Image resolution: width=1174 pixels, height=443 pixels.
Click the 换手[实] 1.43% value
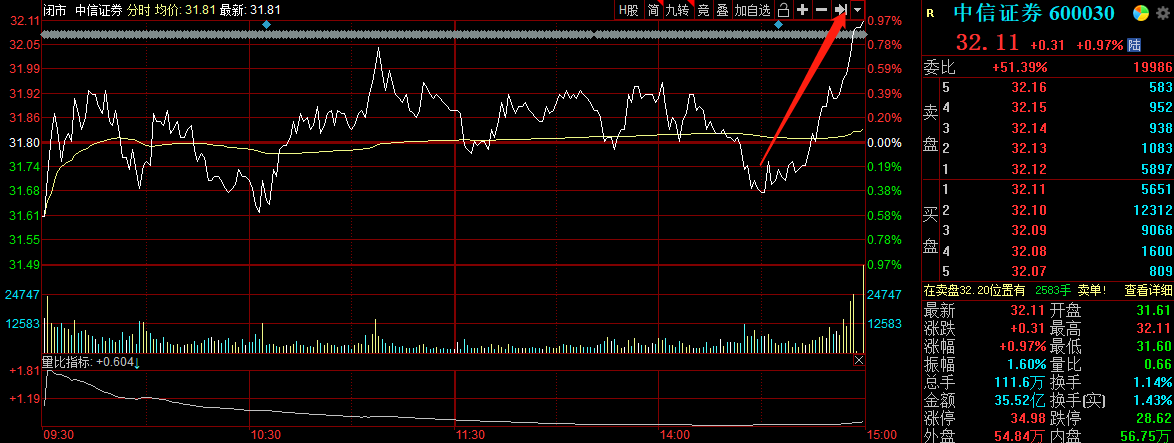tap(1153, 400)
